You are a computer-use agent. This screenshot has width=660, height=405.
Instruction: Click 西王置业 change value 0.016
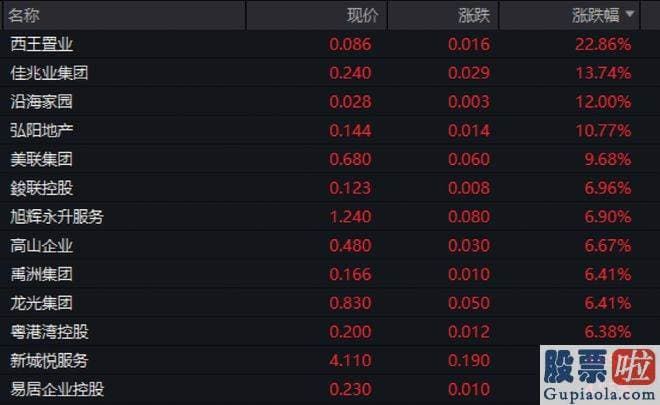point(469,44)
